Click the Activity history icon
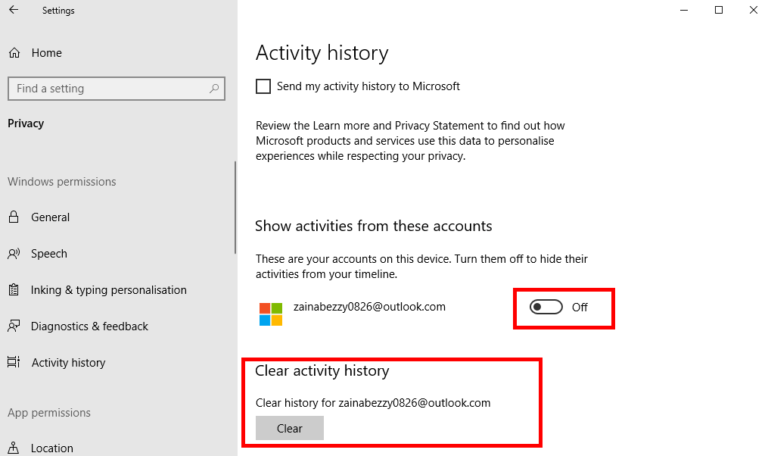The height and width of the screenshot is (456, 768). pyautogui.click(x=14, y=362)
